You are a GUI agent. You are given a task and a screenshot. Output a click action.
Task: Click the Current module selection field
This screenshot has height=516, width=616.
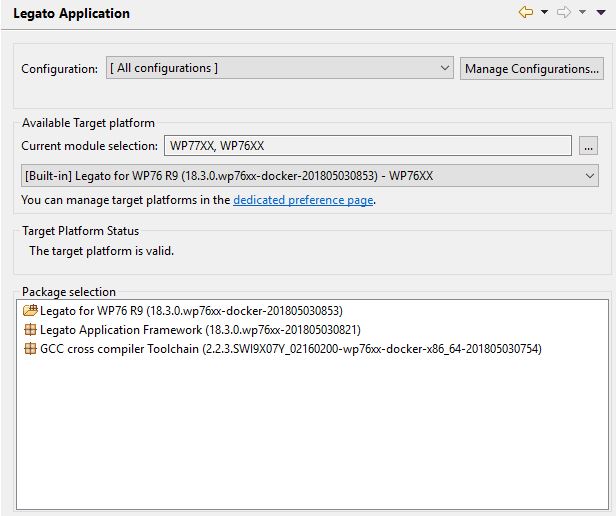tap(368, 146)
